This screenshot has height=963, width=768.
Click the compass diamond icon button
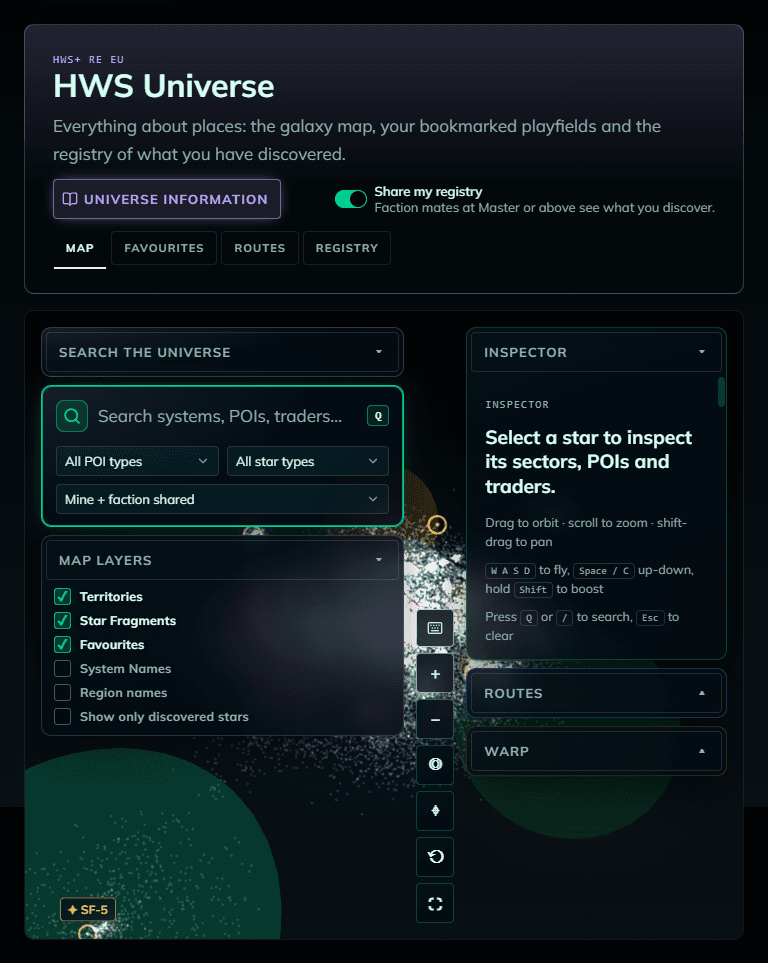(x=435, y=811)
